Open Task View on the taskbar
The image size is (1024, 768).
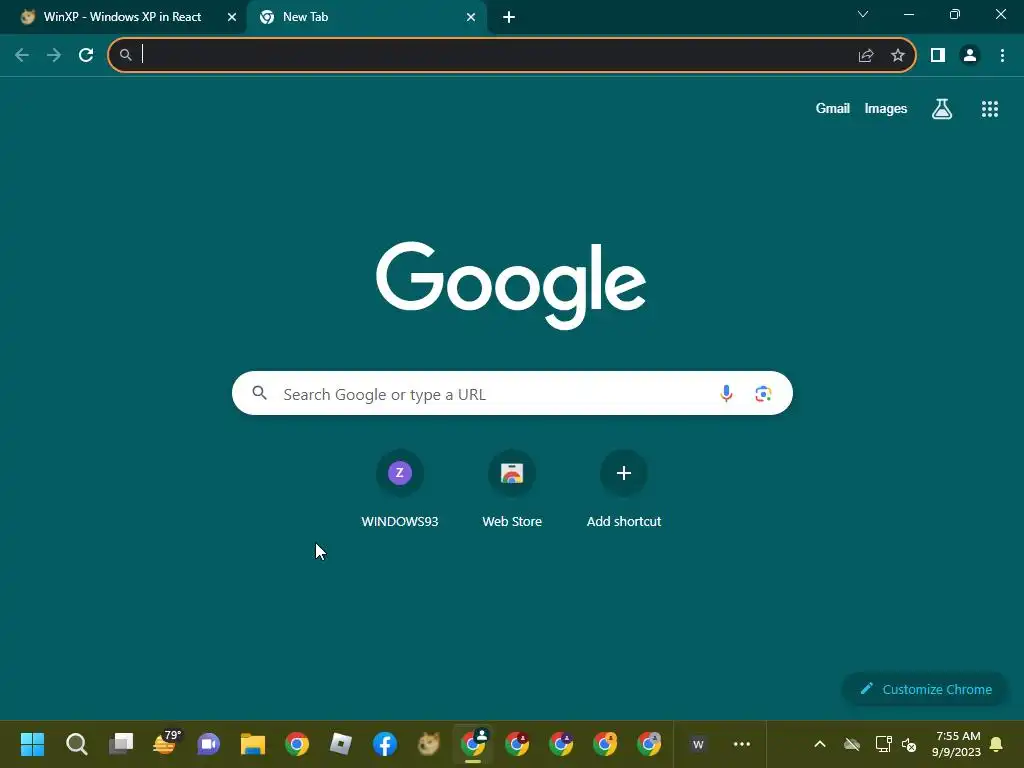pos(121,744)
